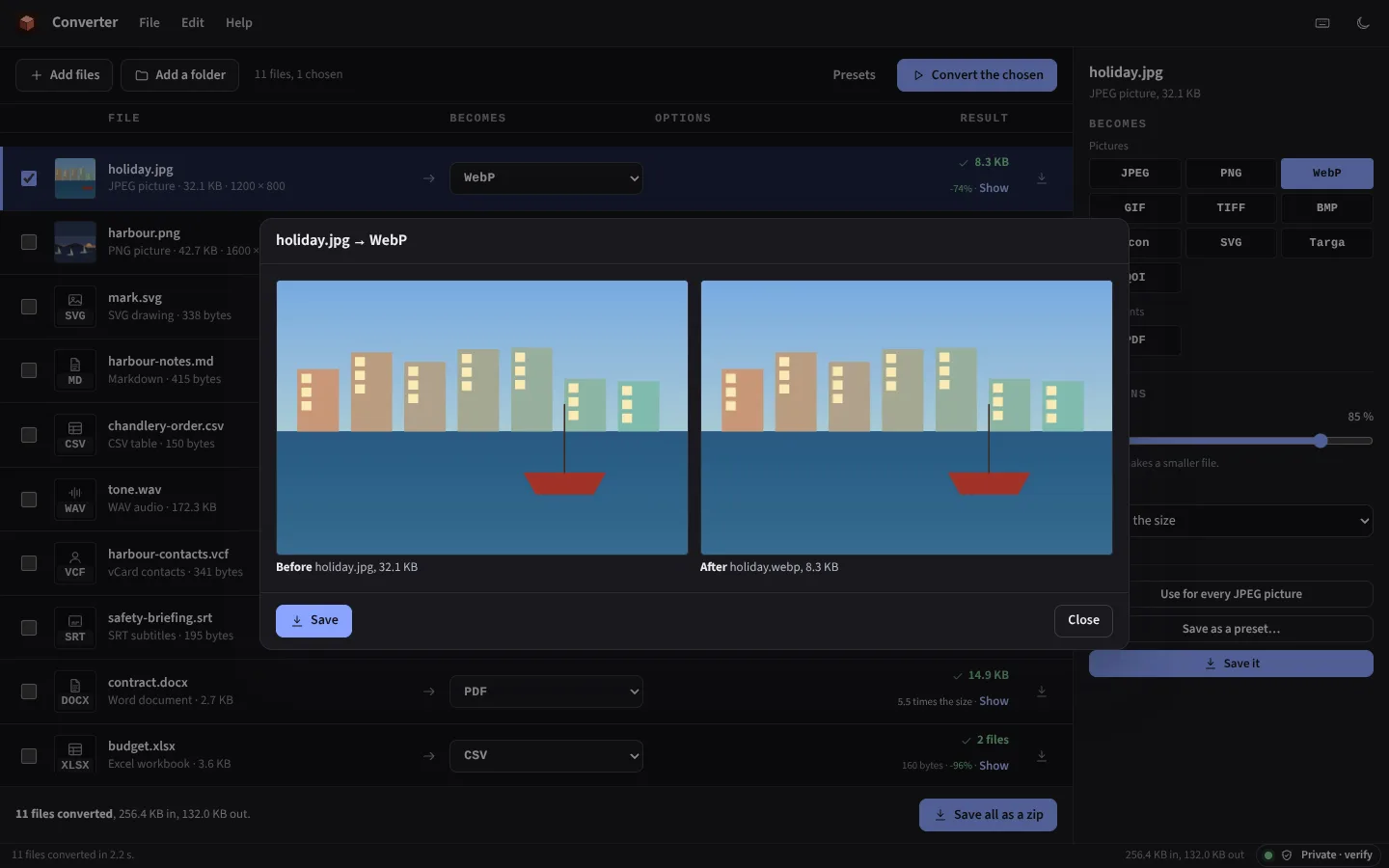Click the tone.wav WAV audio icon
Screen dimensions: 1389x868
tap(75, 499)
